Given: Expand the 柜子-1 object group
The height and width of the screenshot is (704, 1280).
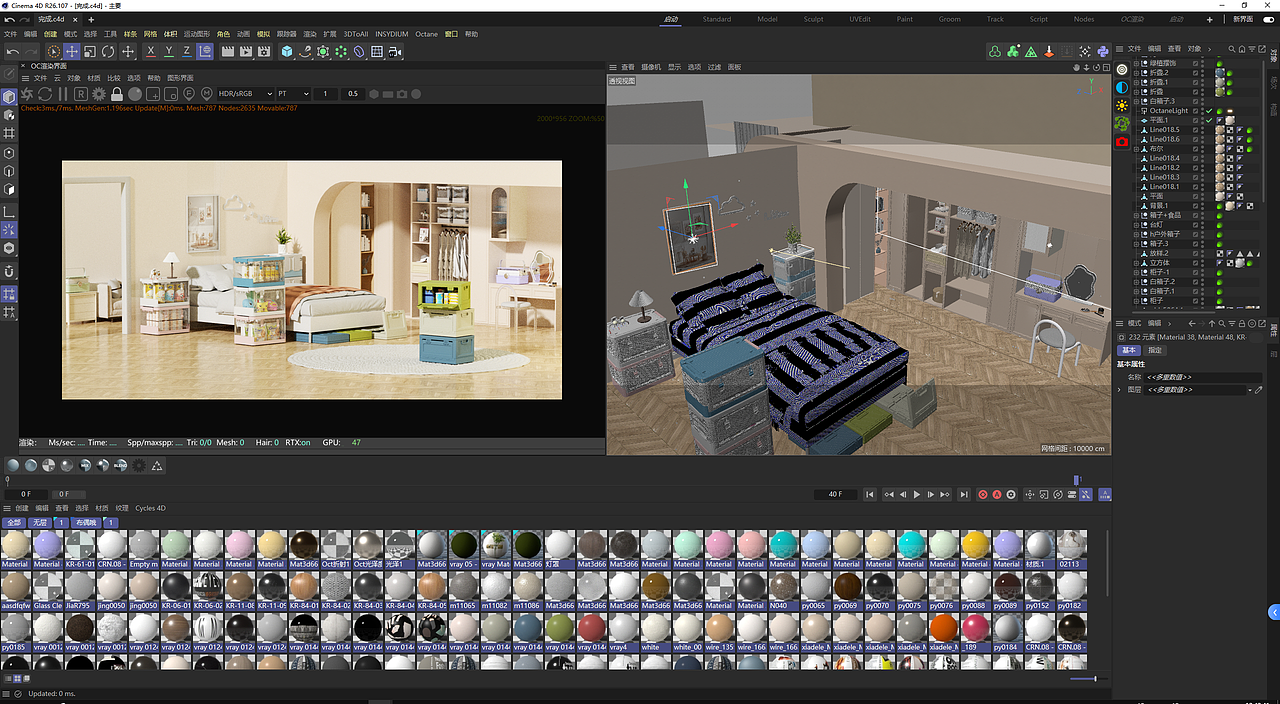Looking at the screenshot, I should pos(1135,272).
